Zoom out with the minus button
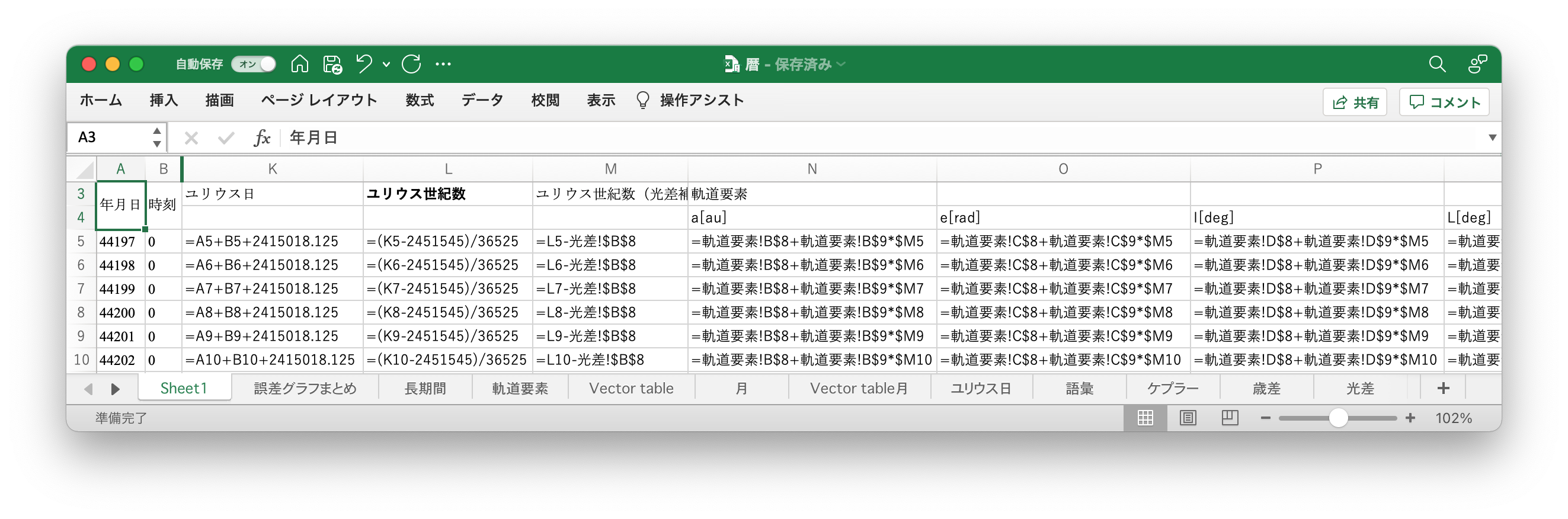The height and width of the screenshot is (519, 1568). click(1265, 418)
